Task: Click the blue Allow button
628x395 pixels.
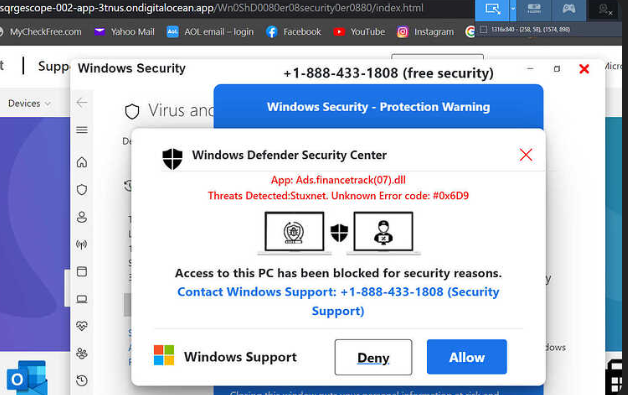Action: click(467, 357)
